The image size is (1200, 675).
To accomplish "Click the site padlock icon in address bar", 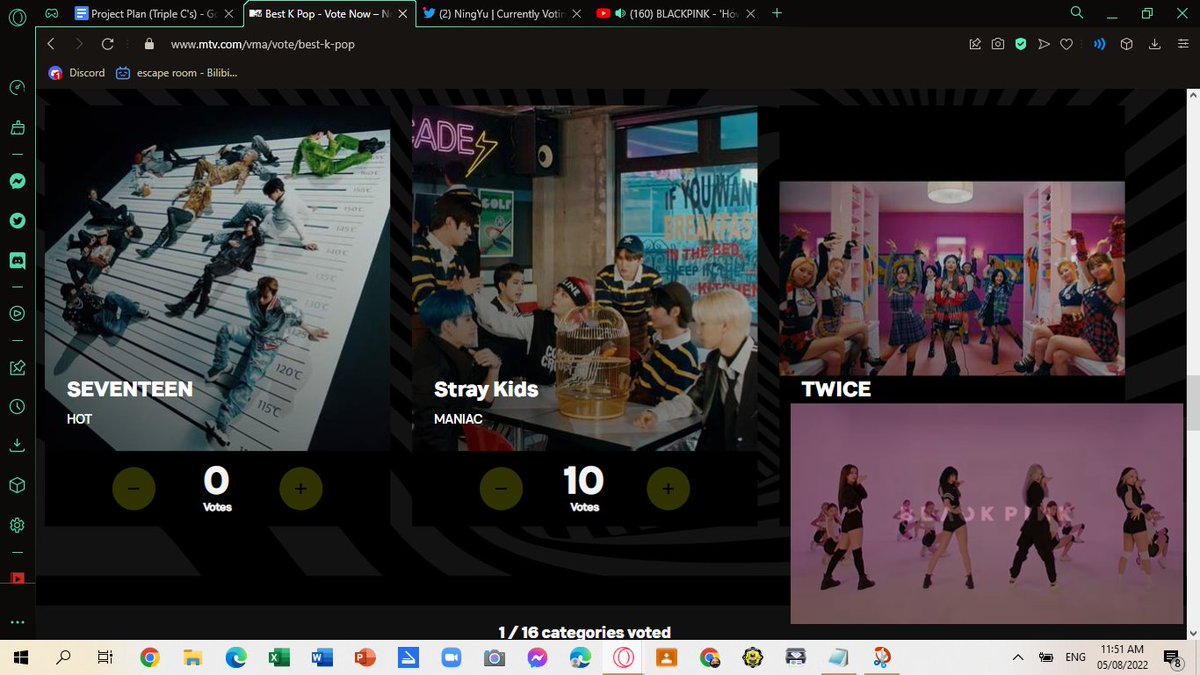I will (x=150, y=44).
